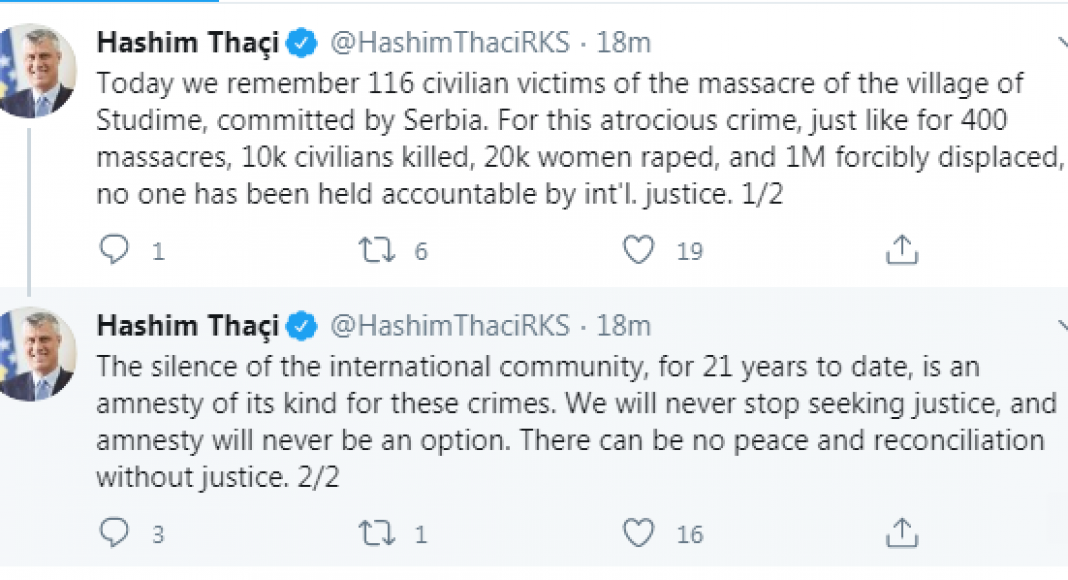Like the second tweet with 16 likes

click(639, 533)
